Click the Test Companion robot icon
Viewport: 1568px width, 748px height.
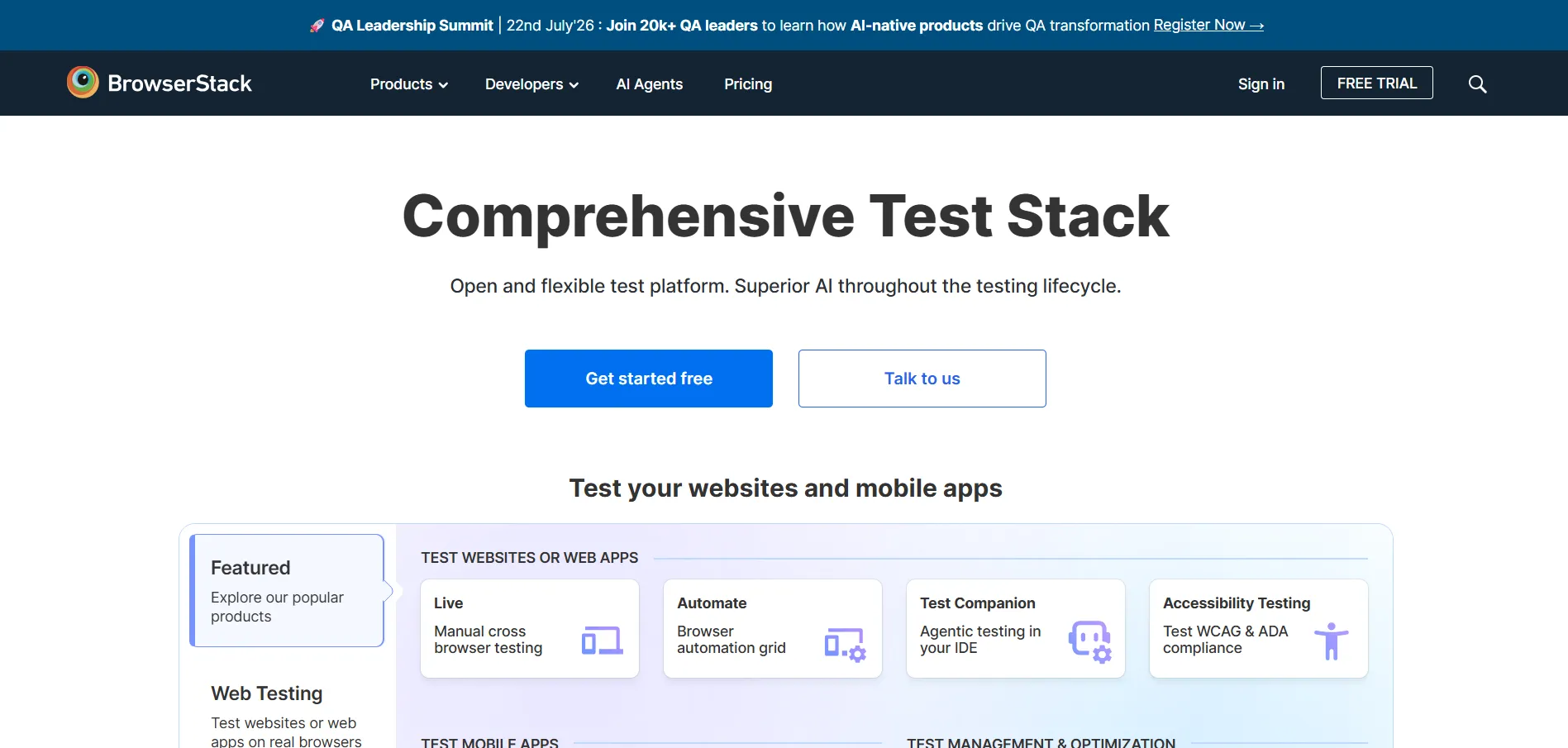pos(1089,641)
